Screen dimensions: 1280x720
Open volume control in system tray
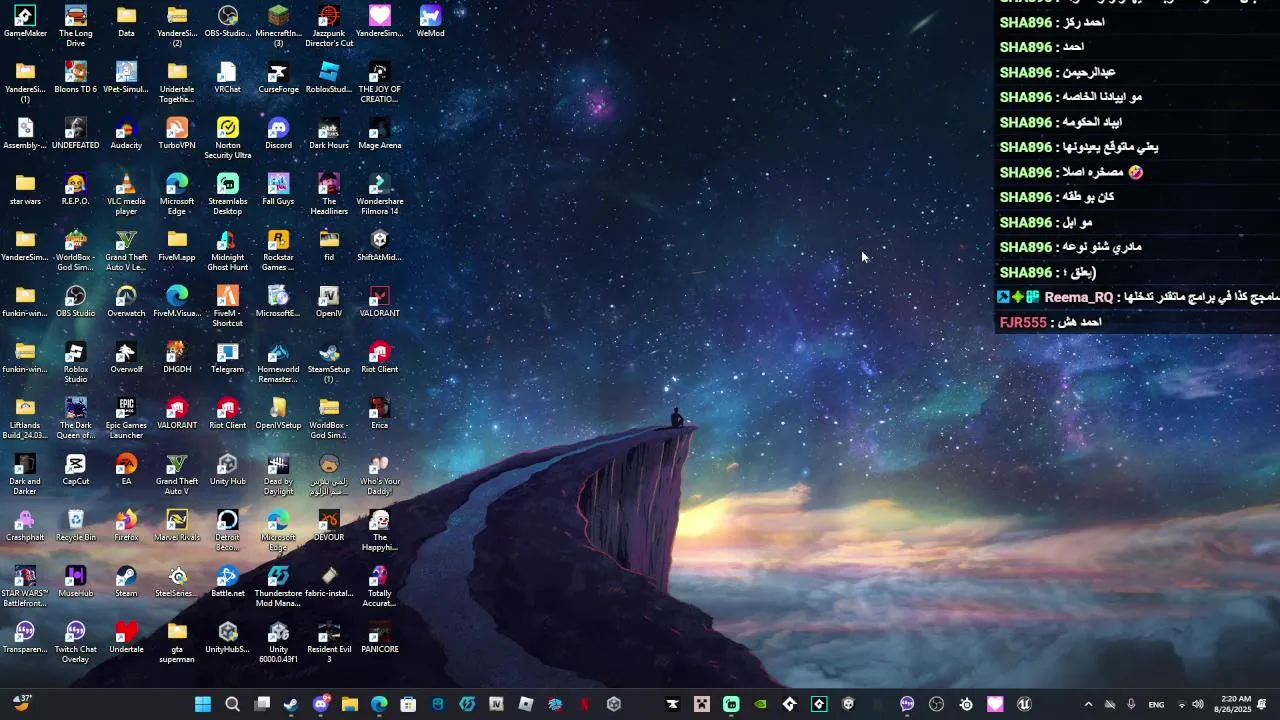[1198, 704]
